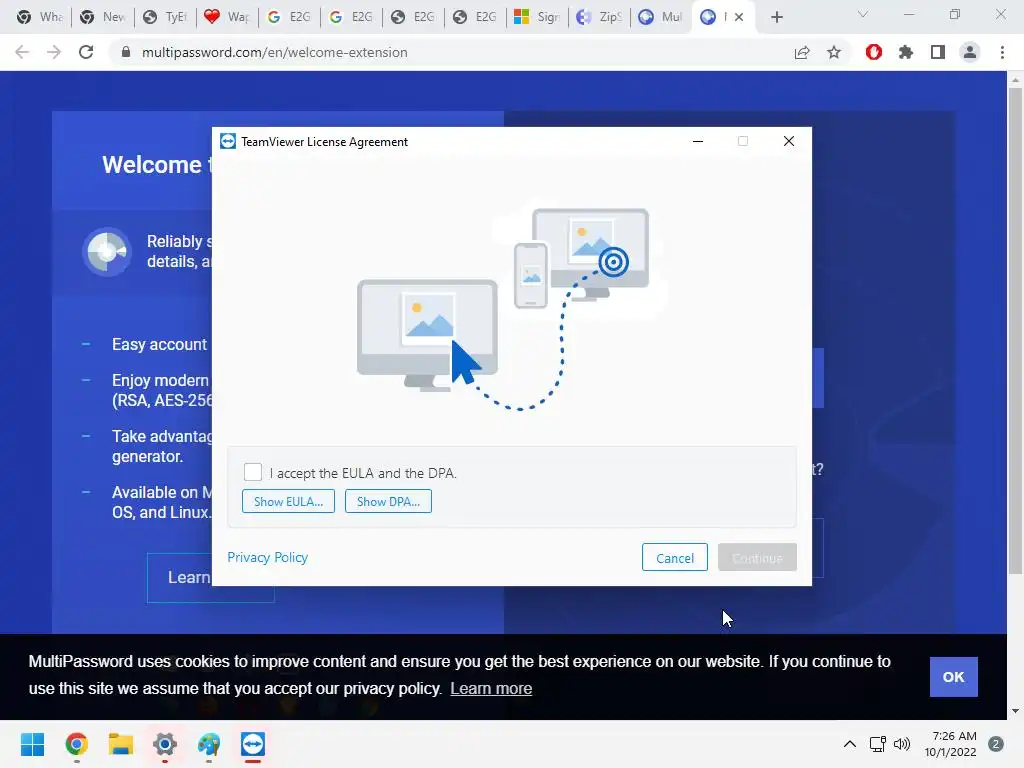Switch to the 'Wap' heart tab
The height and width of the screenshot is (768, 1024).
[x=227, y=17]
